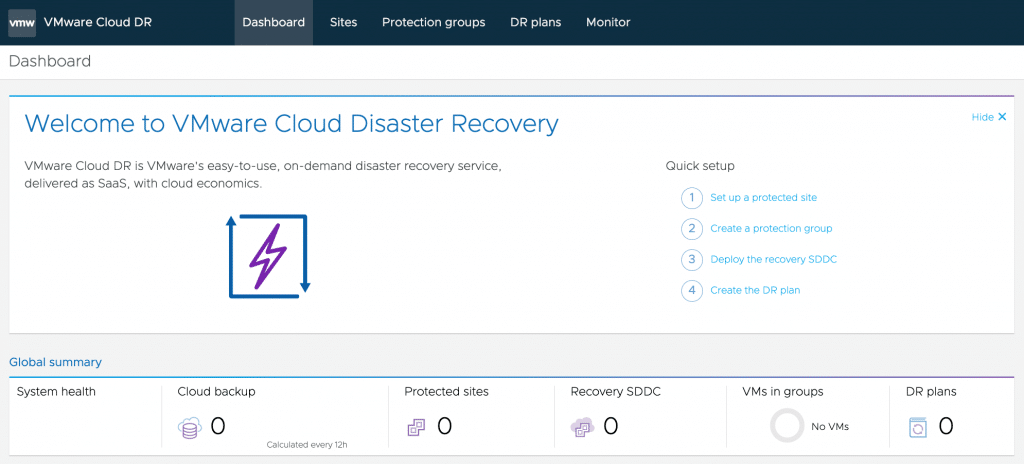Click the step 4 circle icon

click(x=692, y=290)
